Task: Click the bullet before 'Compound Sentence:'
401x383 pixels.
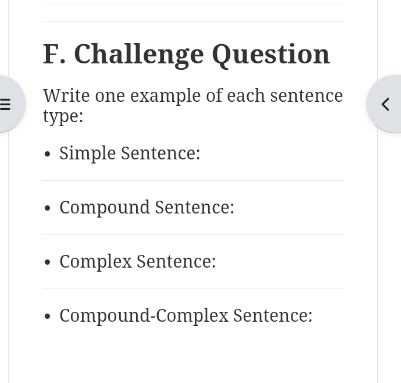Action: 47,208
